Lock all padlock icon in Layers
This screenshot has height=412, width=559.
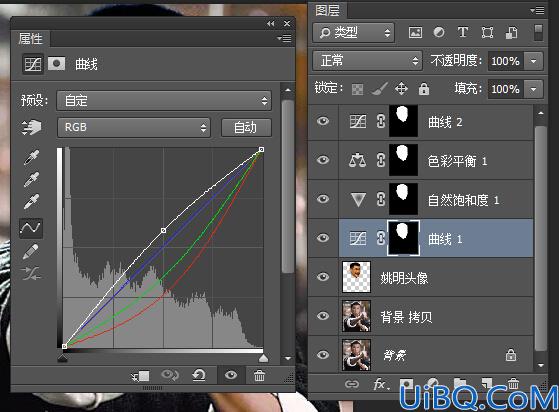click(424, 88)
